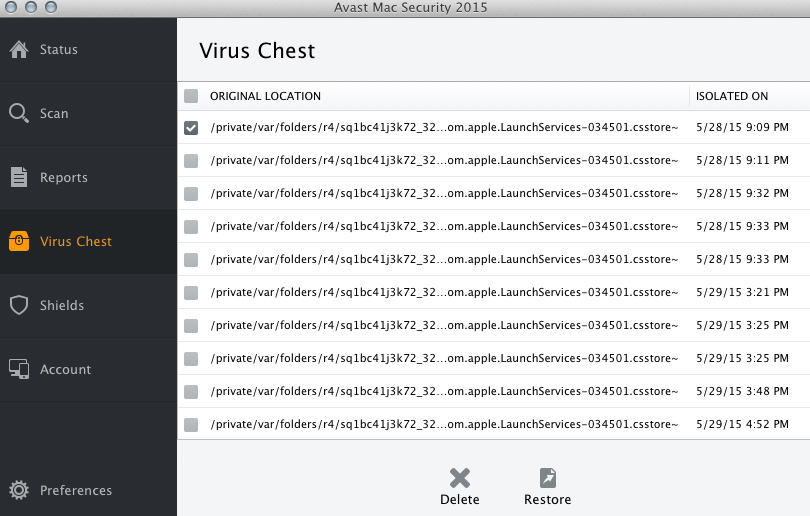The image size is (810, 516).
Task: Click the Account devices icon
Action: [x=19, y=369]
